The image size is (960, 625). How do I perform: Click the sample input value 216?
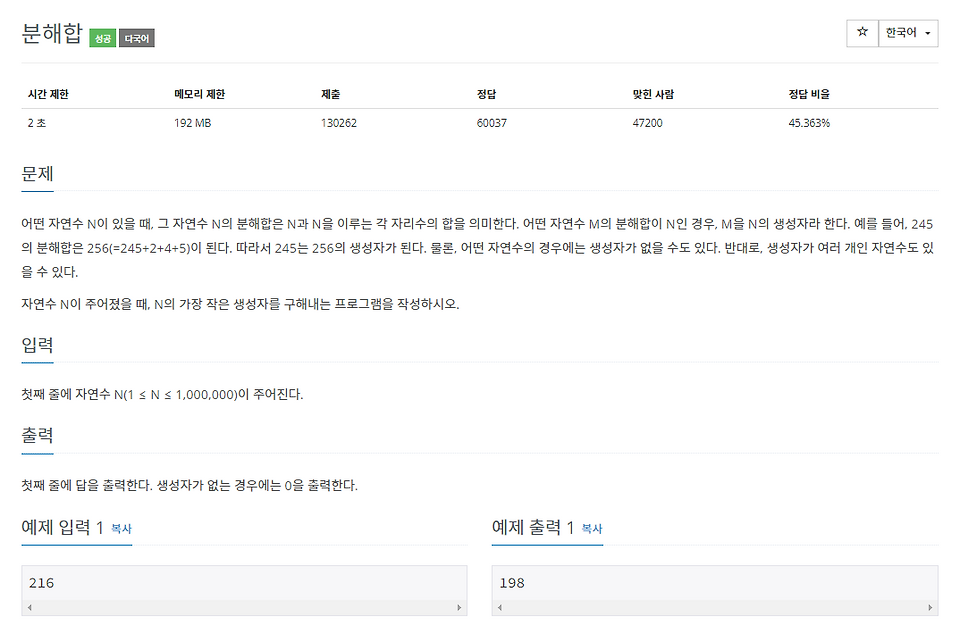[x=41, y=583]
